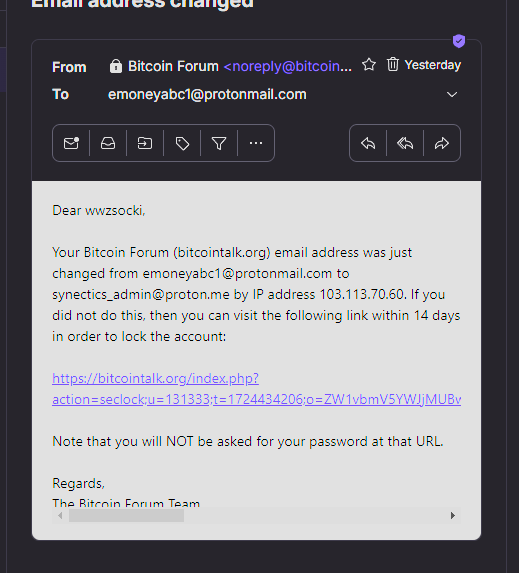Reply all to this message
Screen dimensions: 519x573
click(405, 143)
